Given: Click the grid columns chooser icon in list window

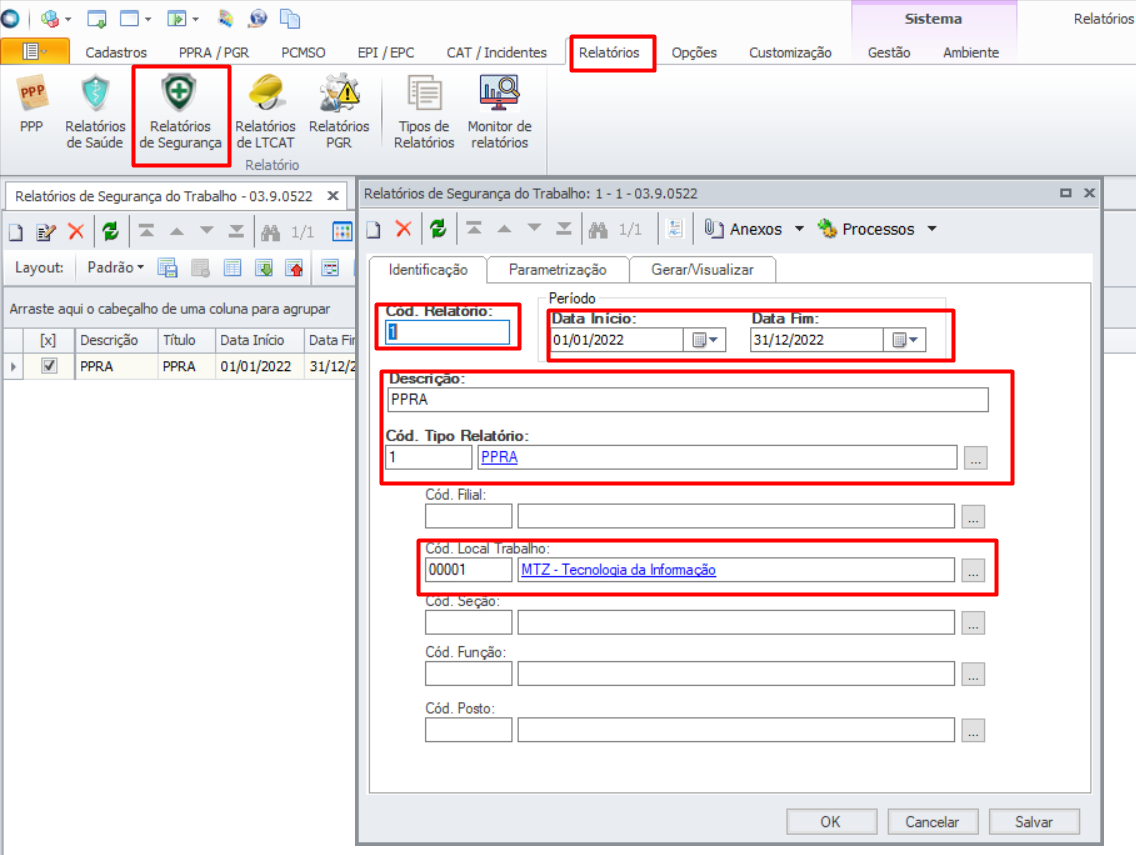Looking at the screenshot, I should 342,231.
